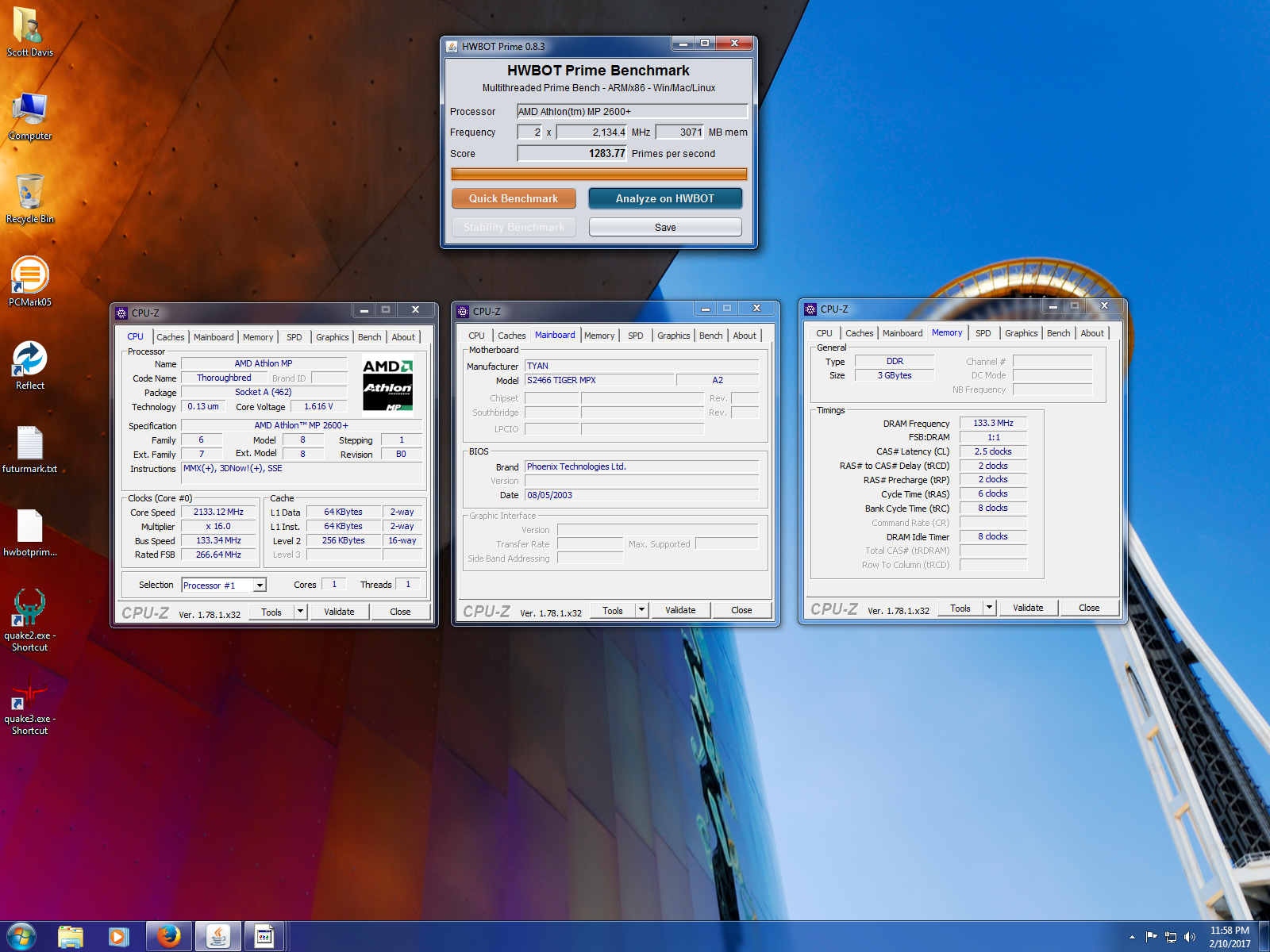Select the CPU-Z taskbar icon
This screenshot has width=1270, height=952.
pyautogui.click(x=264, y=937)
